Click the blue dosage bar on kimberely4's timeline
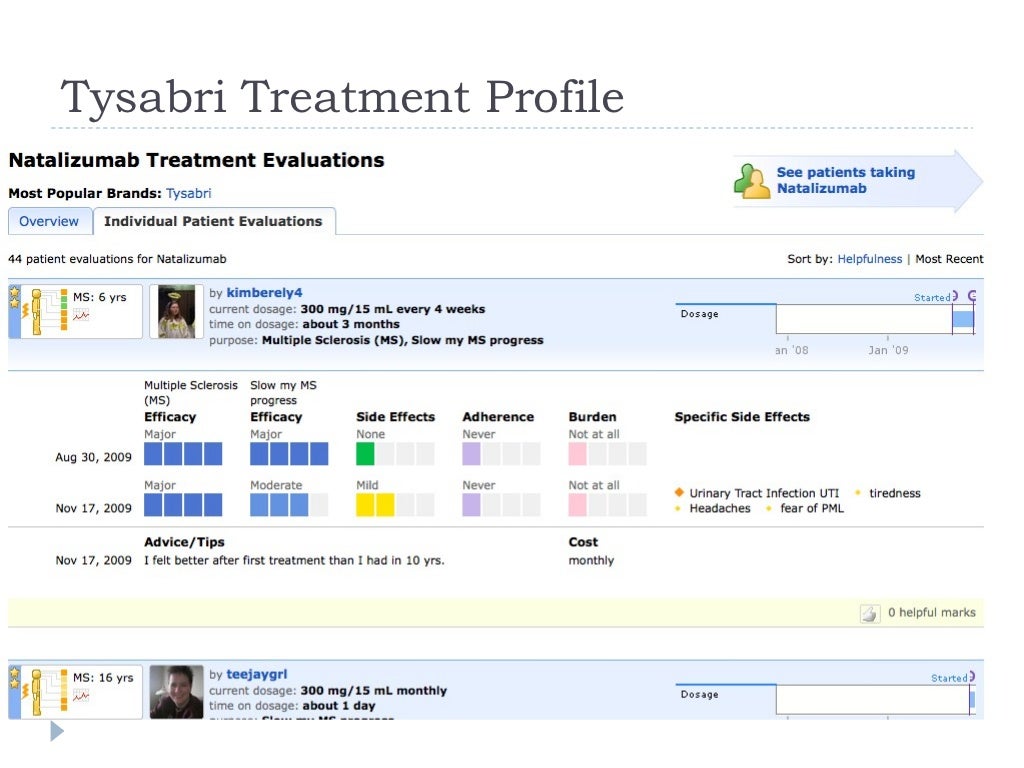 [963, 319]
